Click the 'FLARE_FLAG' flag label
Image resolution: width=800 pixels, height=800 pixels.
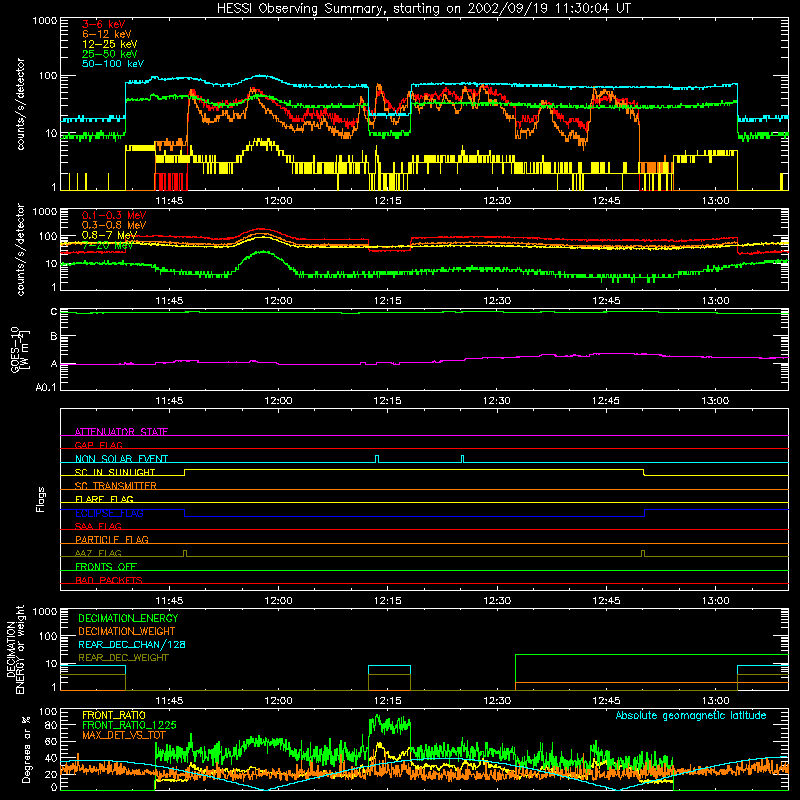(x=104, y=499)
